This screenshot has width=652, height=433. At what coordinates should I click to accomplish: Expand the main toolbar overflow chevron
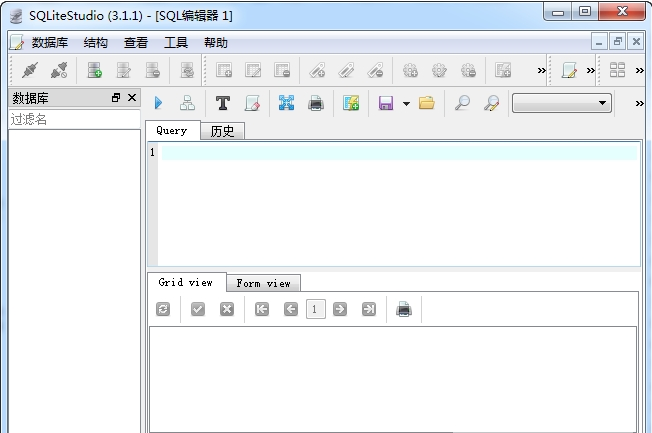click(541, 70)
